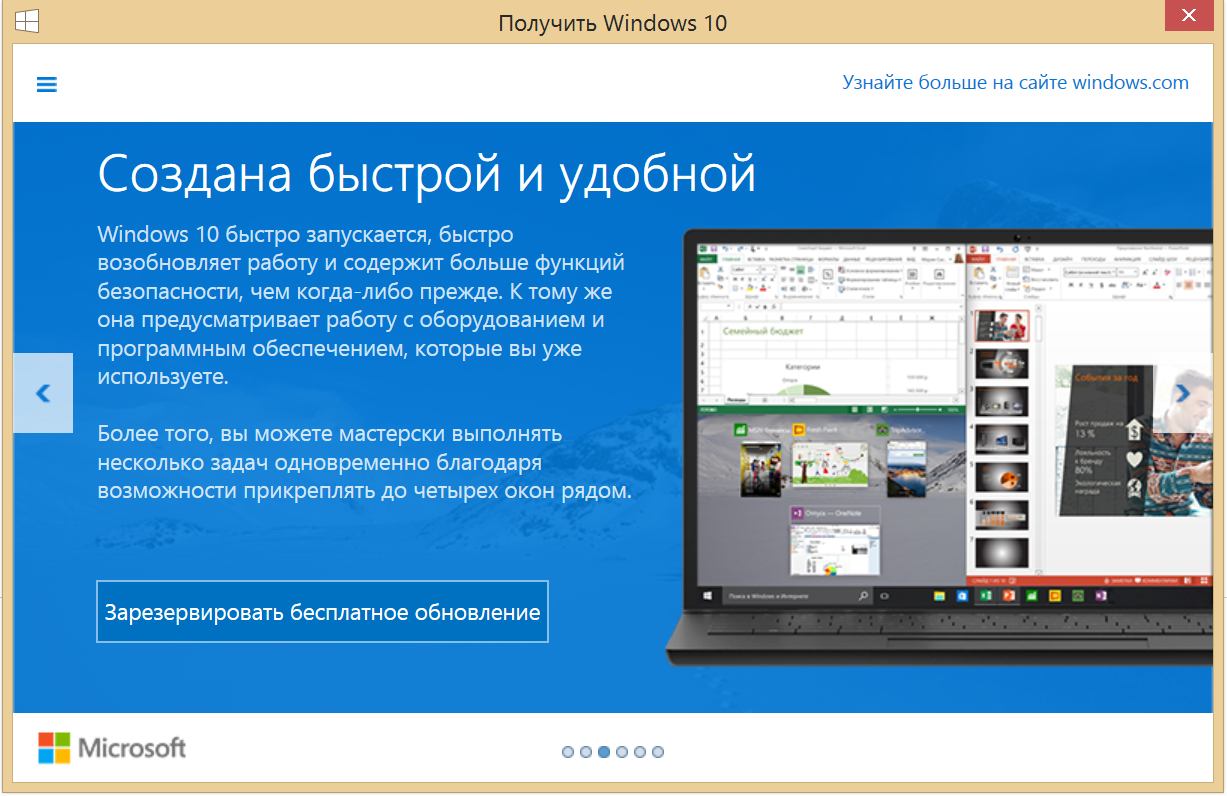The width and height of the screenshot is (1227, 796).
Task: Click the heading "Создана быстрой и удобной"
Action: [x=427, y=174]
